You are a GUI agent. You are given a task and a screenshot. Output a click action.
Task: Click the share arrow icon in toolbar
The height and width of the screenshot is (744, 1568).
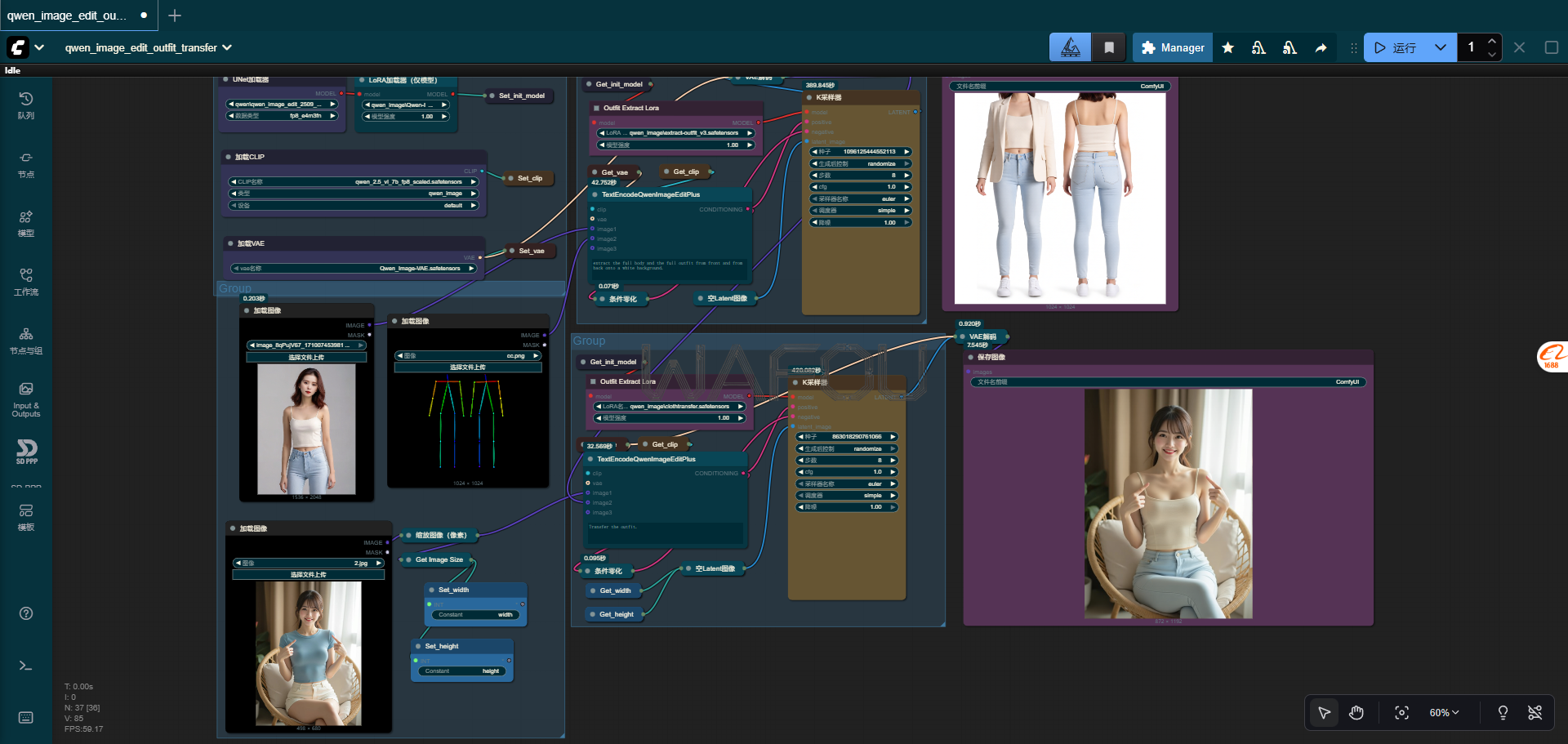click(1321, 48)
